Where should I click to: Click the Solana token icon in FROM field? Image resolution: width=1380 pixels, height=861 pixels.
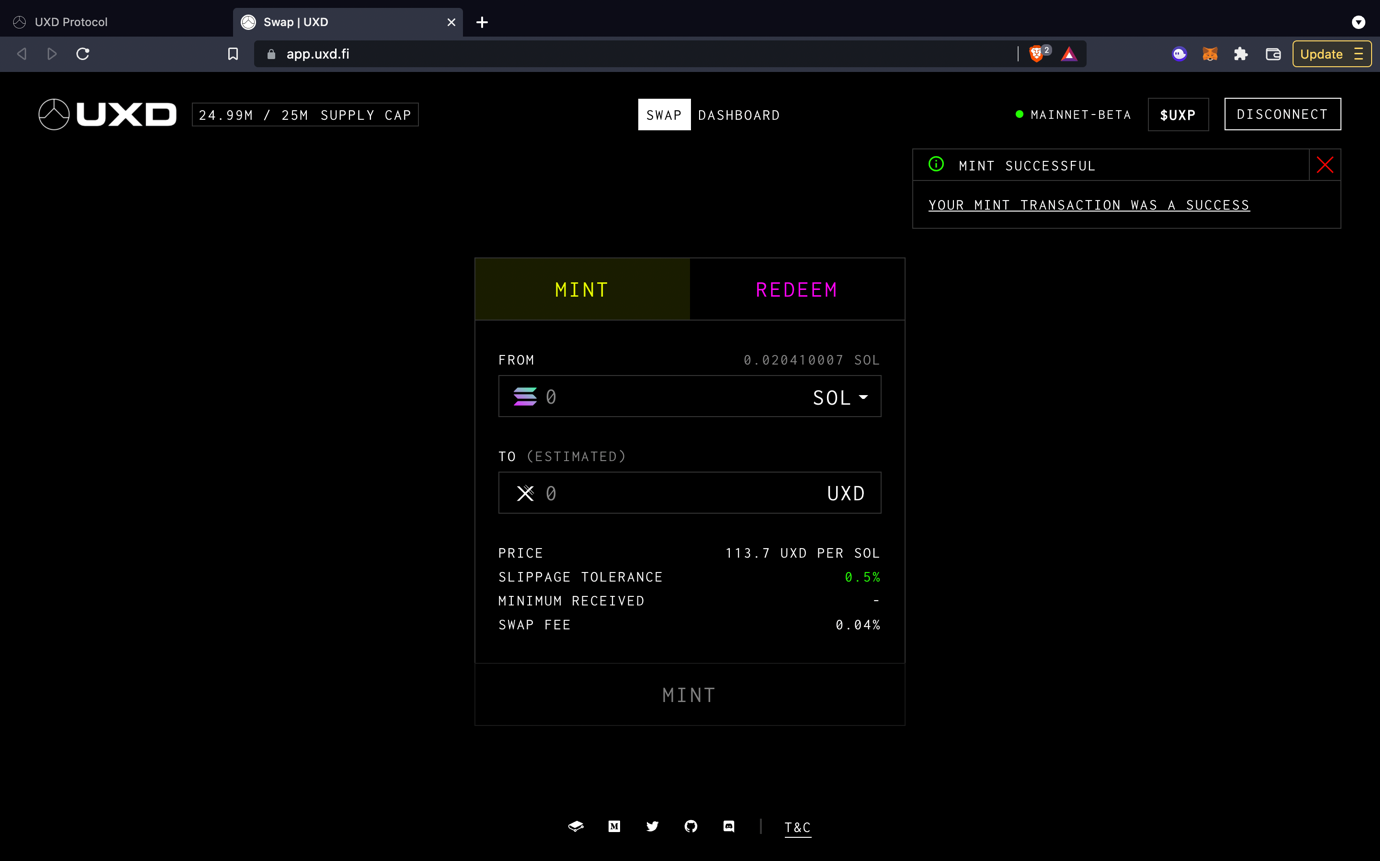coord(525,397)
